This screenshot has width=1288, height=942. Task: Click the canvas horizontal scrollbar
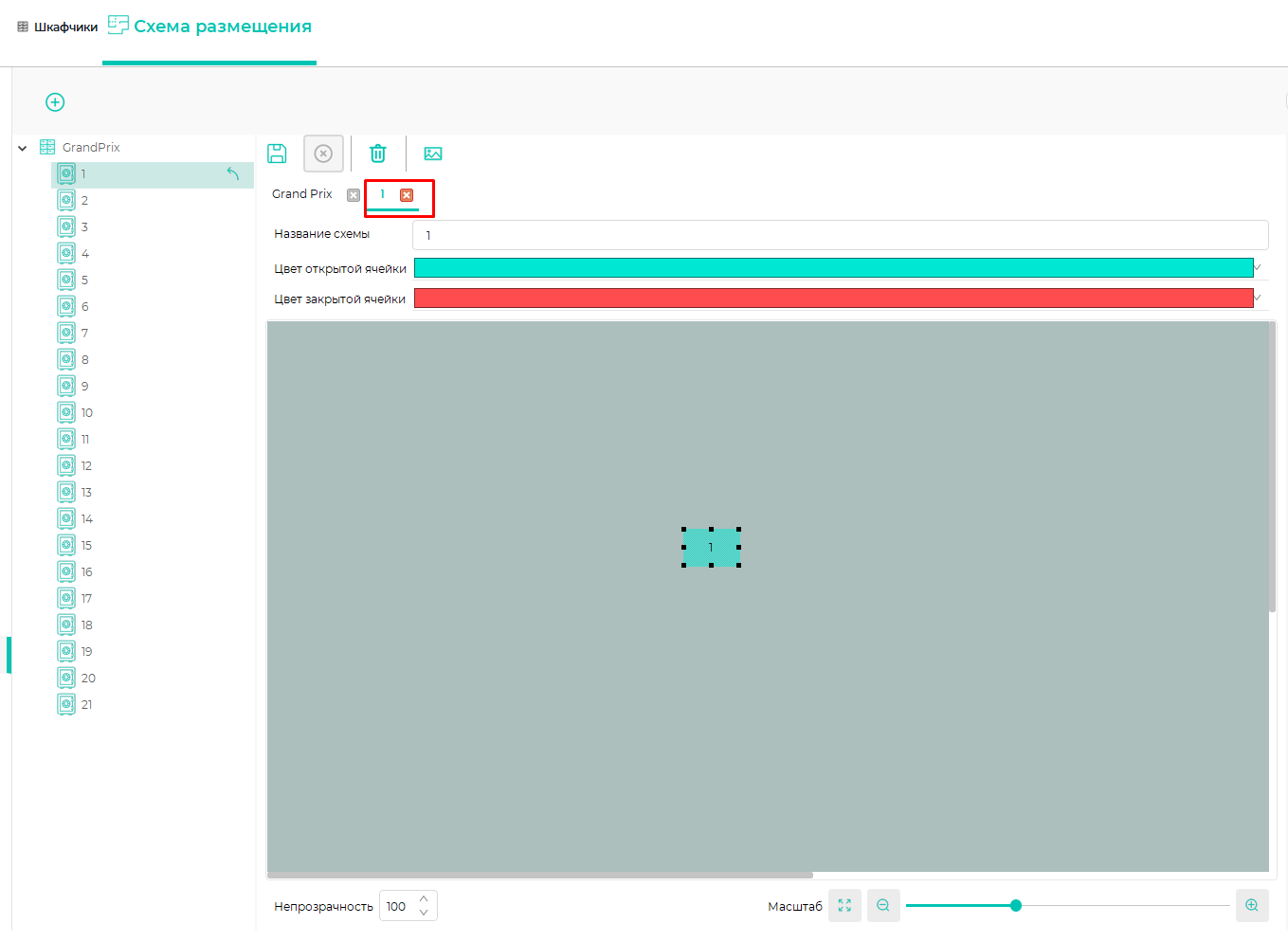(540, 875)
